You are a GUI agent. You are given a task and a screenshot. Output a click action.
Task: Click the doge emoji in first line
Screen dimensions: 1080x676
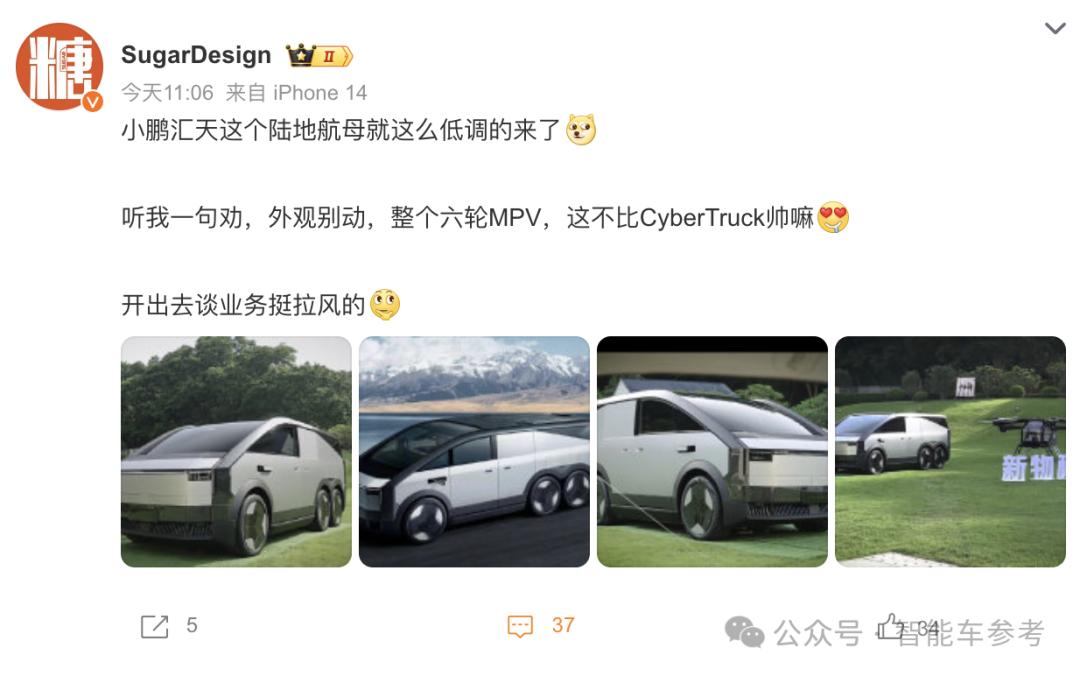[581, 130]
